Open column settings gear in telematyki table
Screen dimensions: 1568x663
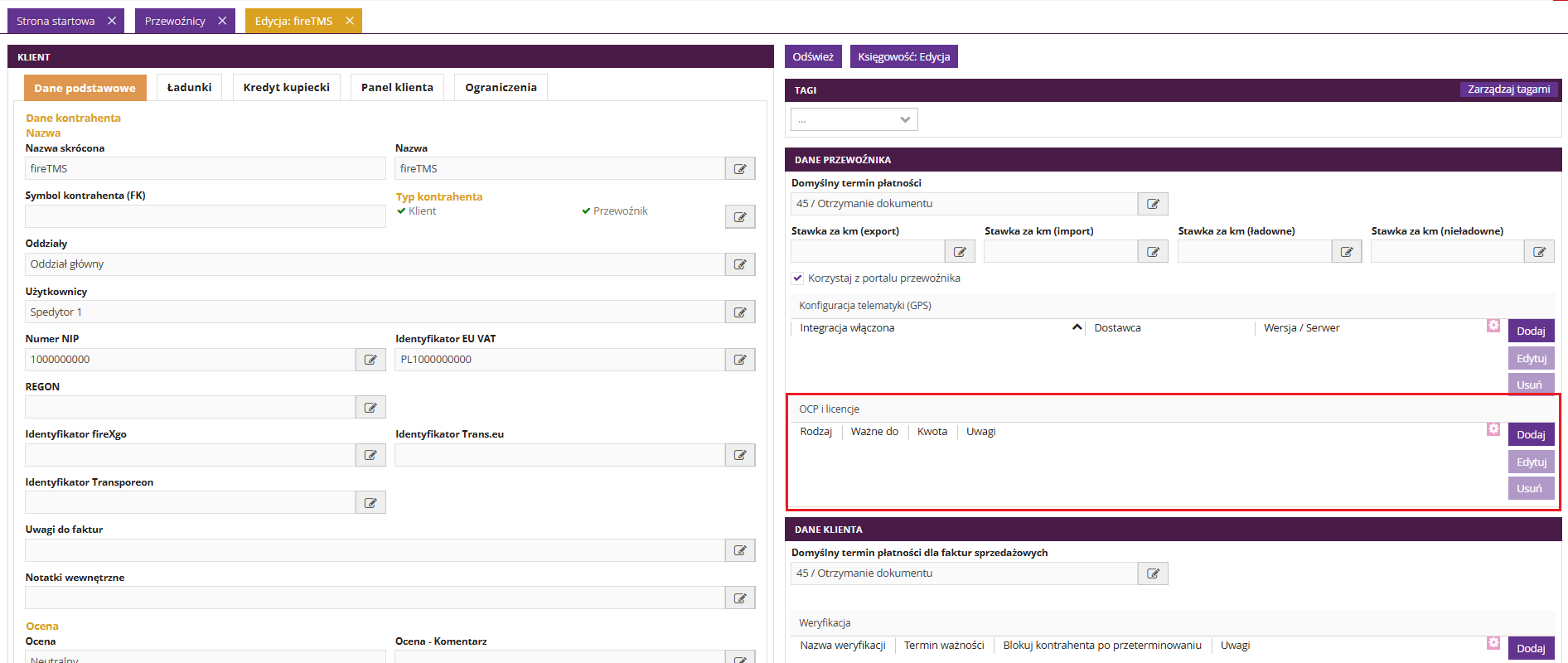pos(1493,326)
